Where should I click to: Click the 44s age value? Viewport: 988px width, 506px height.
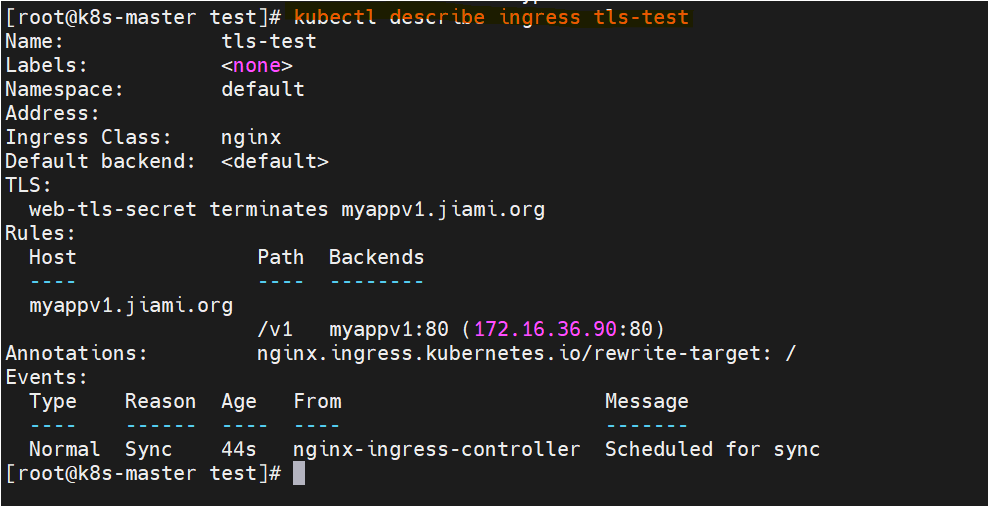coord(239,449)
